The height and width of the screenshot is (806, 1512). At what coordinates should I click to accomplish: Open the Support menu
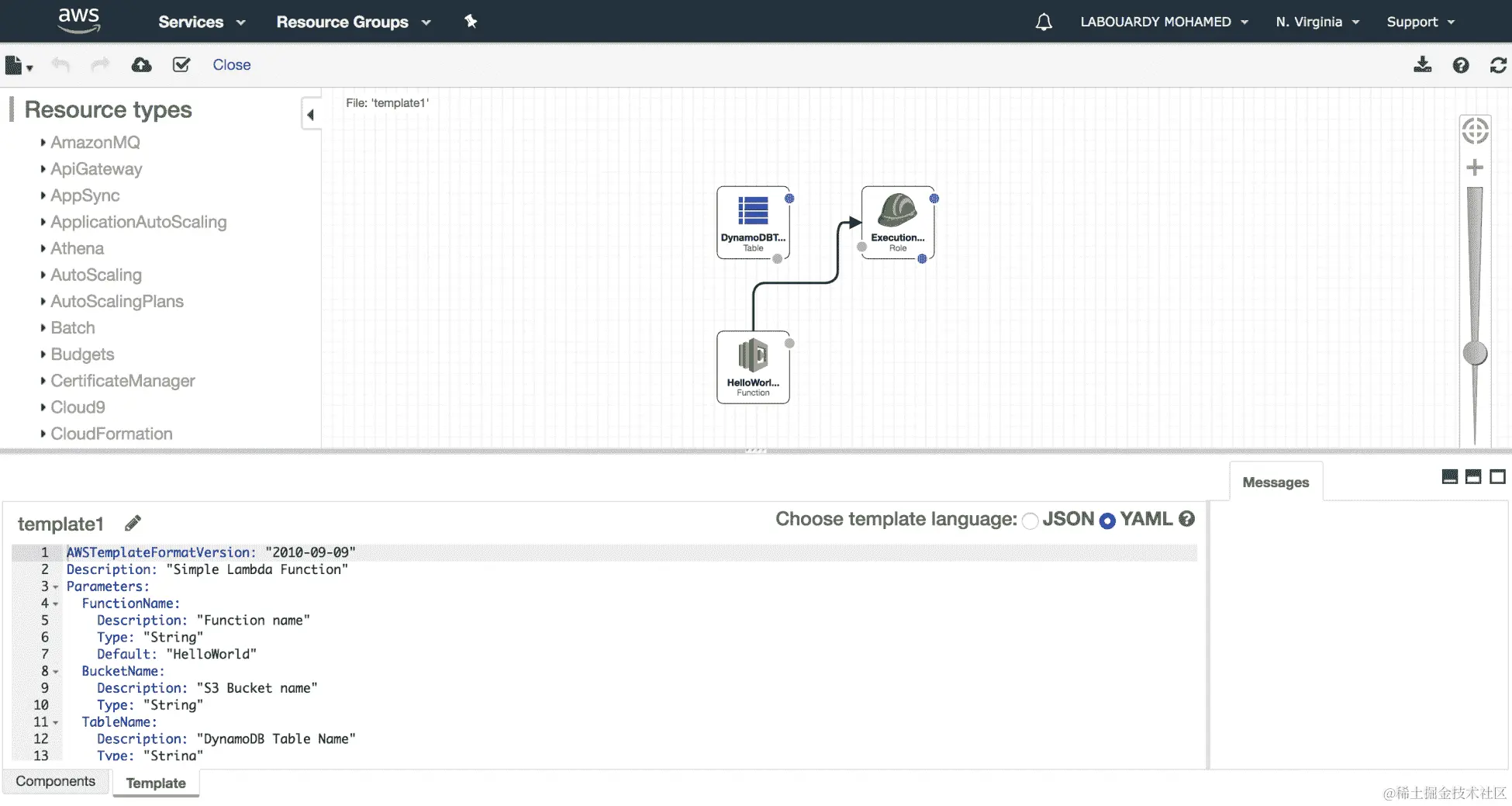pyautogui.click(x=1421, y=22)
